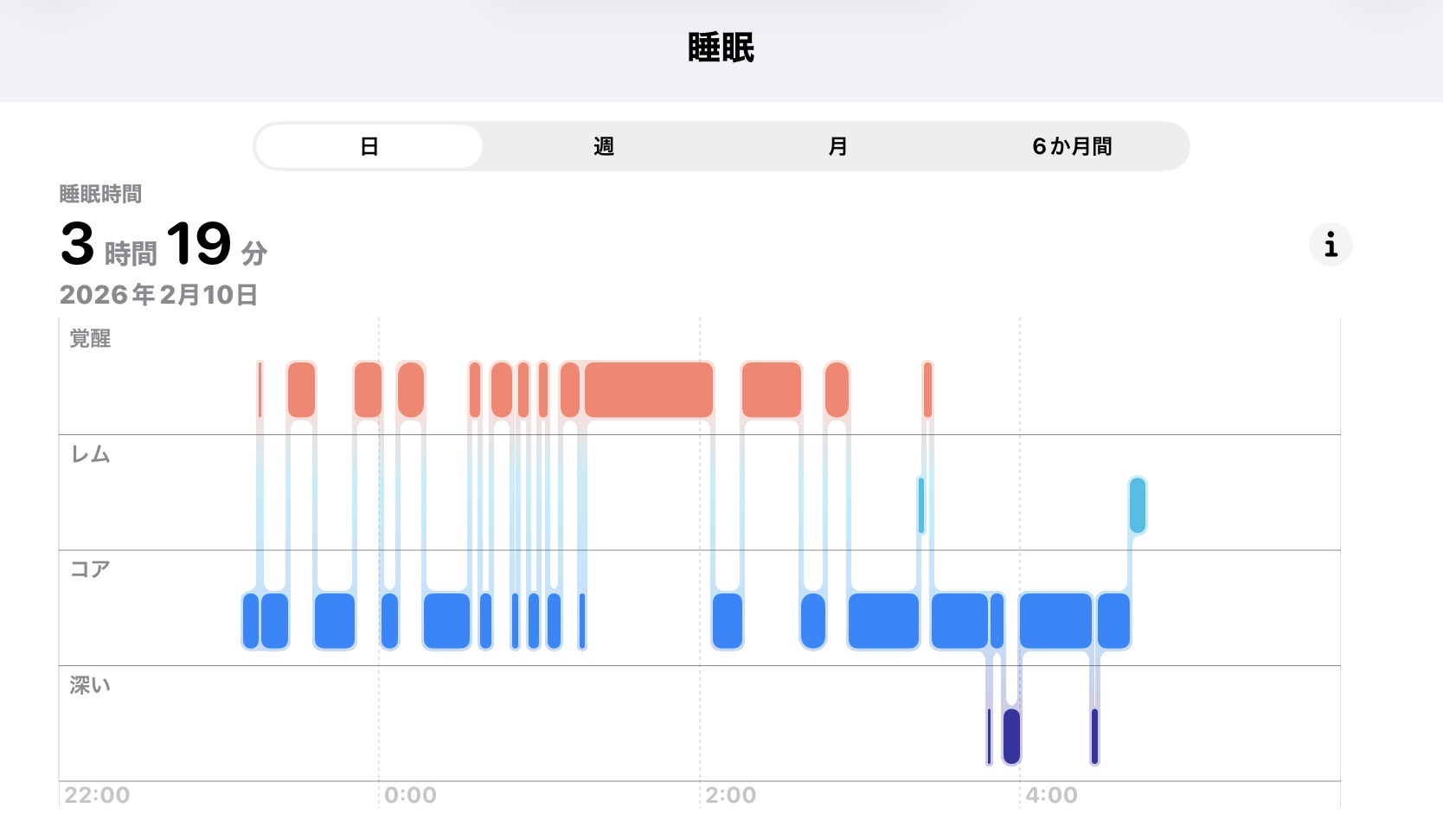The height and width of the screenshot is (840, 1443).
Task: Tap the deep sleep segment after 4:00
Action: [x=1094, y=735]
